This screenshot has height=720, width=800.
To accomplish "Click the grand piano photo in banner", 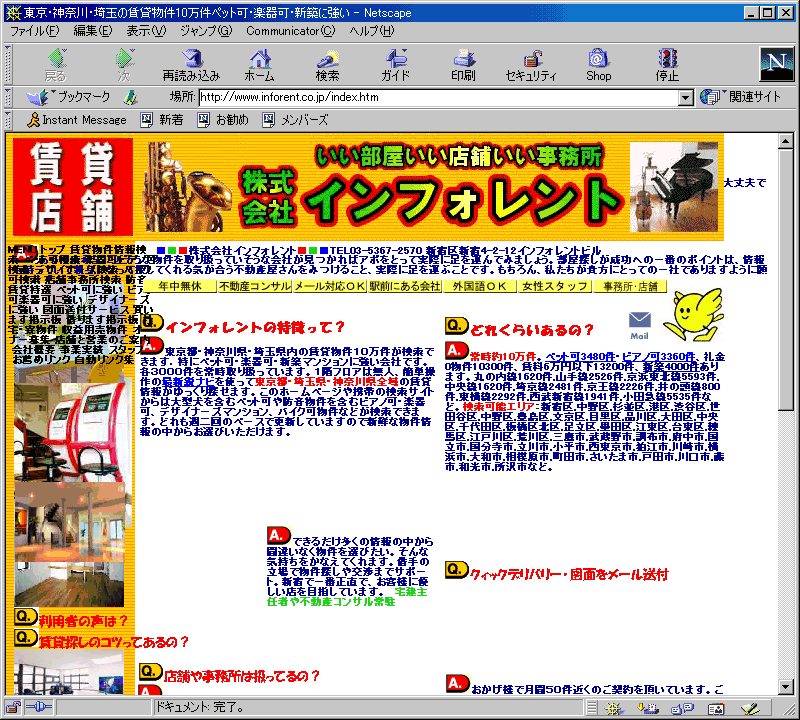I will tap(673, 187).
